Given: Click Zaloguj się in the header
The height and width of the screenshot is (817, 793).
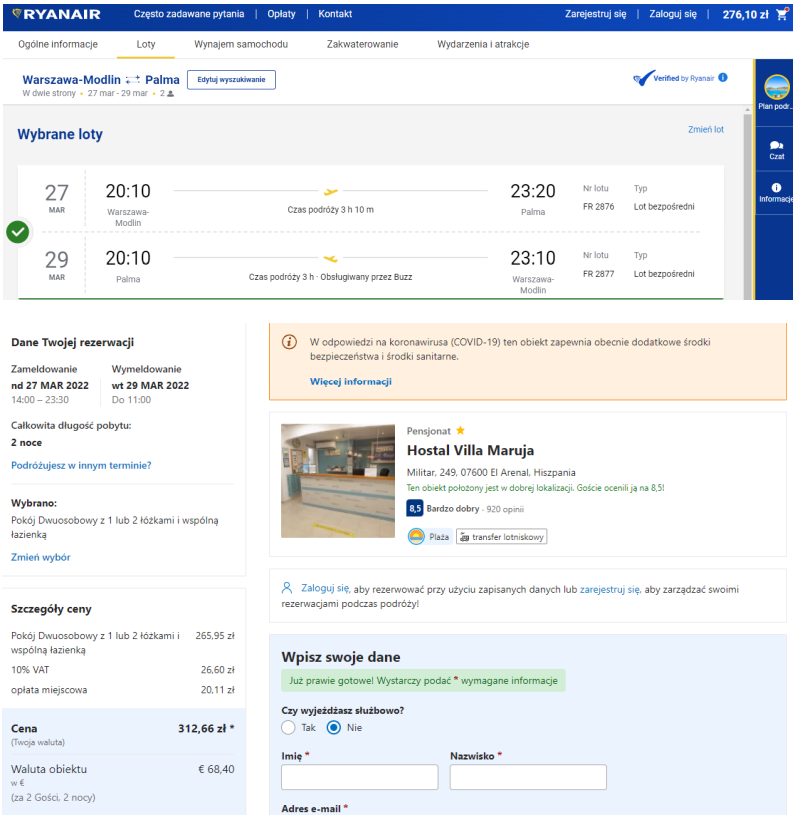Looking at the screenshot, I should pyautogui.click(x=673, y=14).
